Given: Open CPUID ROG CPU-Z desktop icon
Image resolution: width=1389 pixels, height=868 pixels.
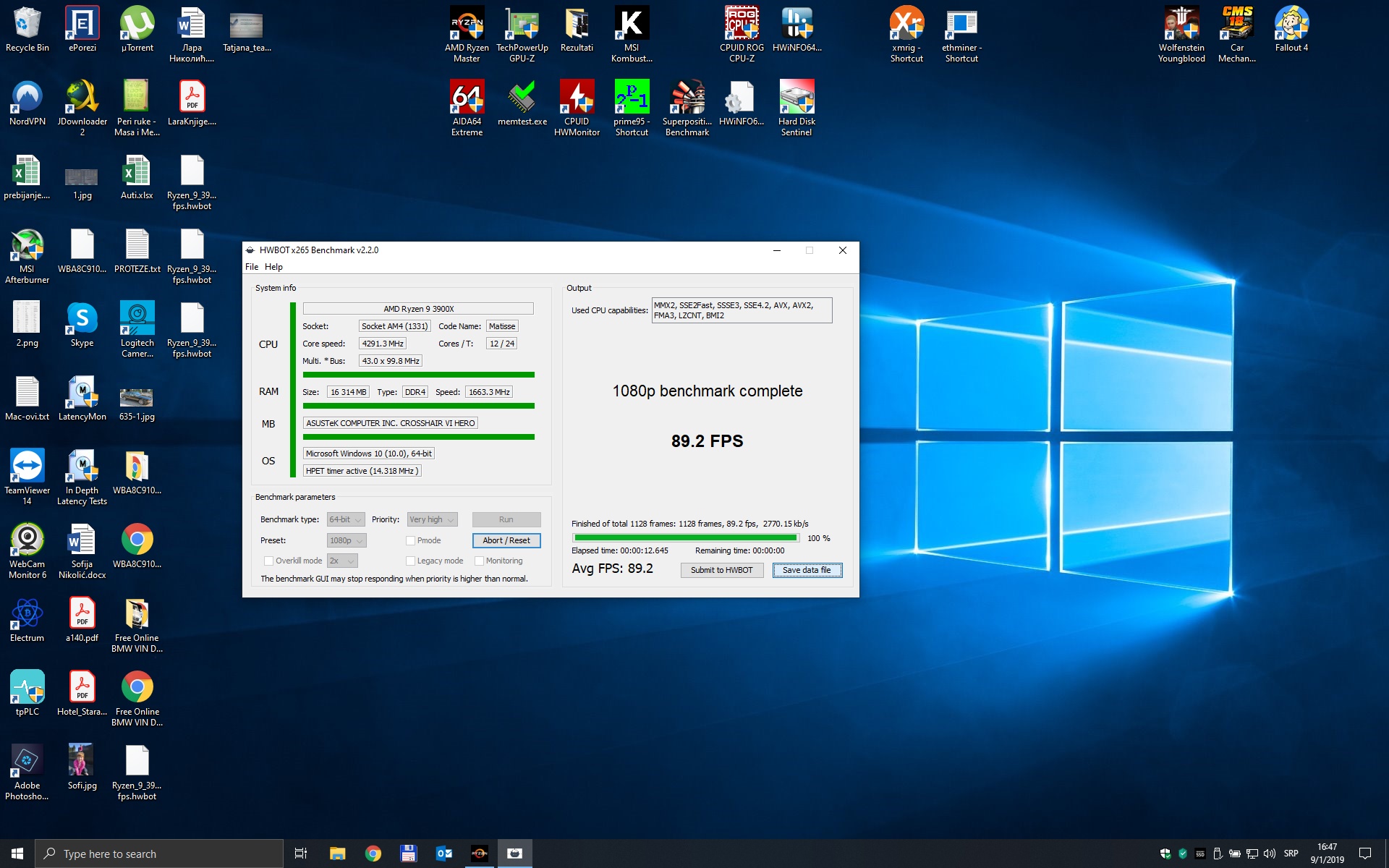Looking at the screenshot, I should pyautogui.click(x=742, y=34).
